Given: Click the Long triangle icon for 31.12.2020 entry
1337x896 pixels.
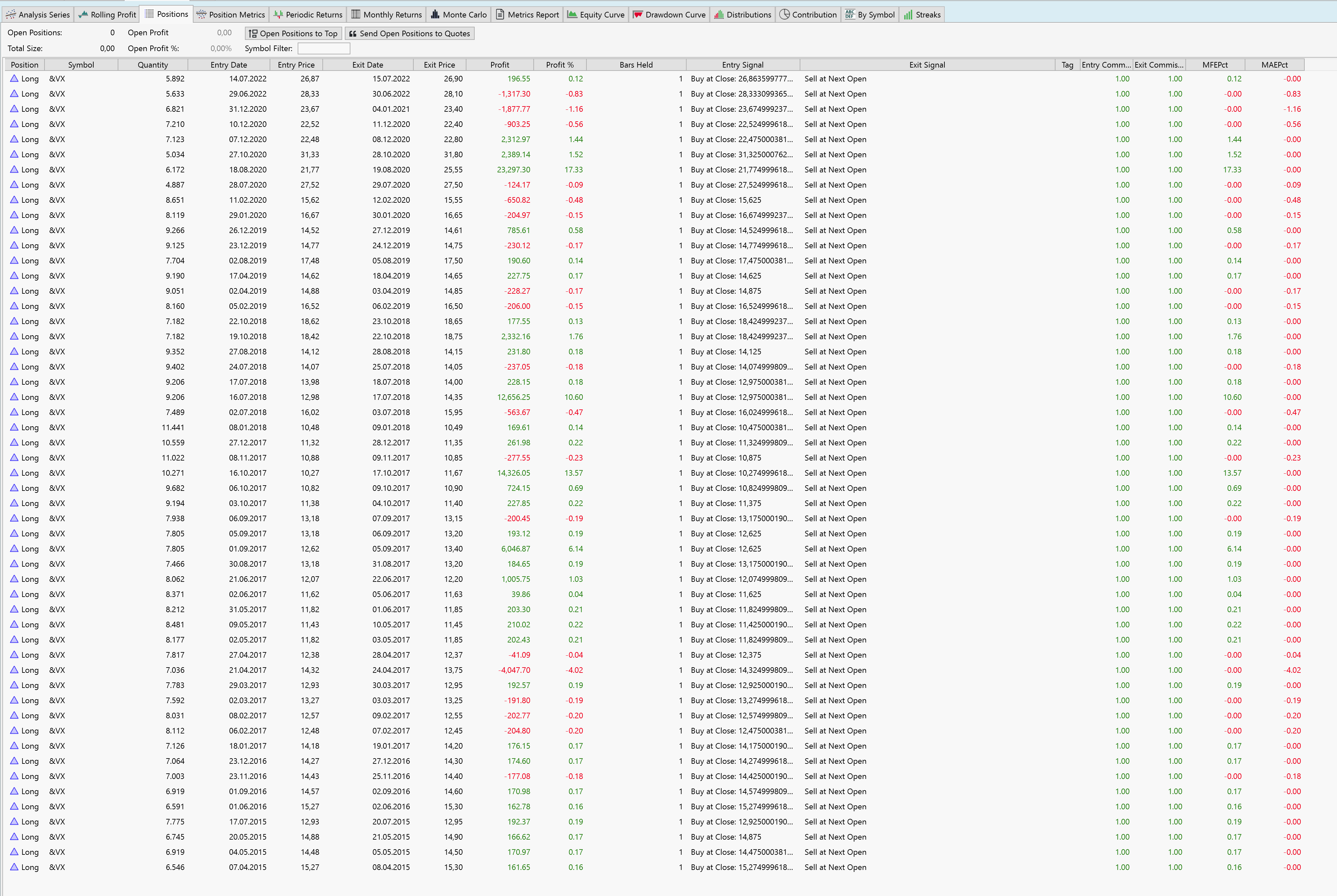Looking at the screenshot, I should [14, 108].
